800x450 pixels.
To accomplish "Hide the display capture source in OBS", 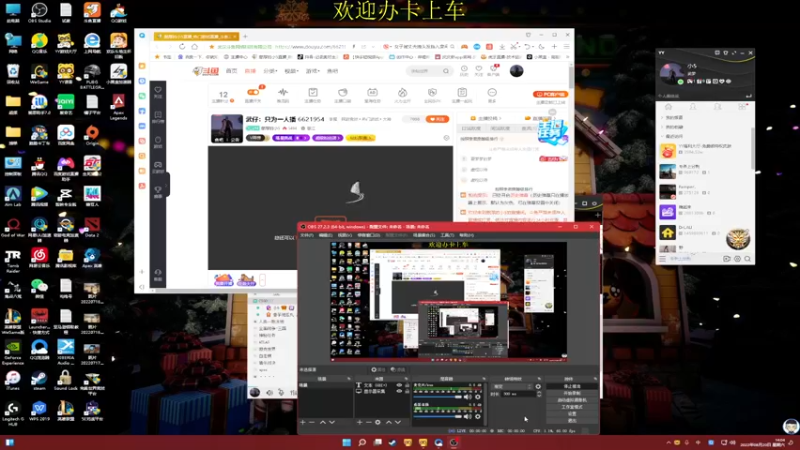I will [399, 391].
